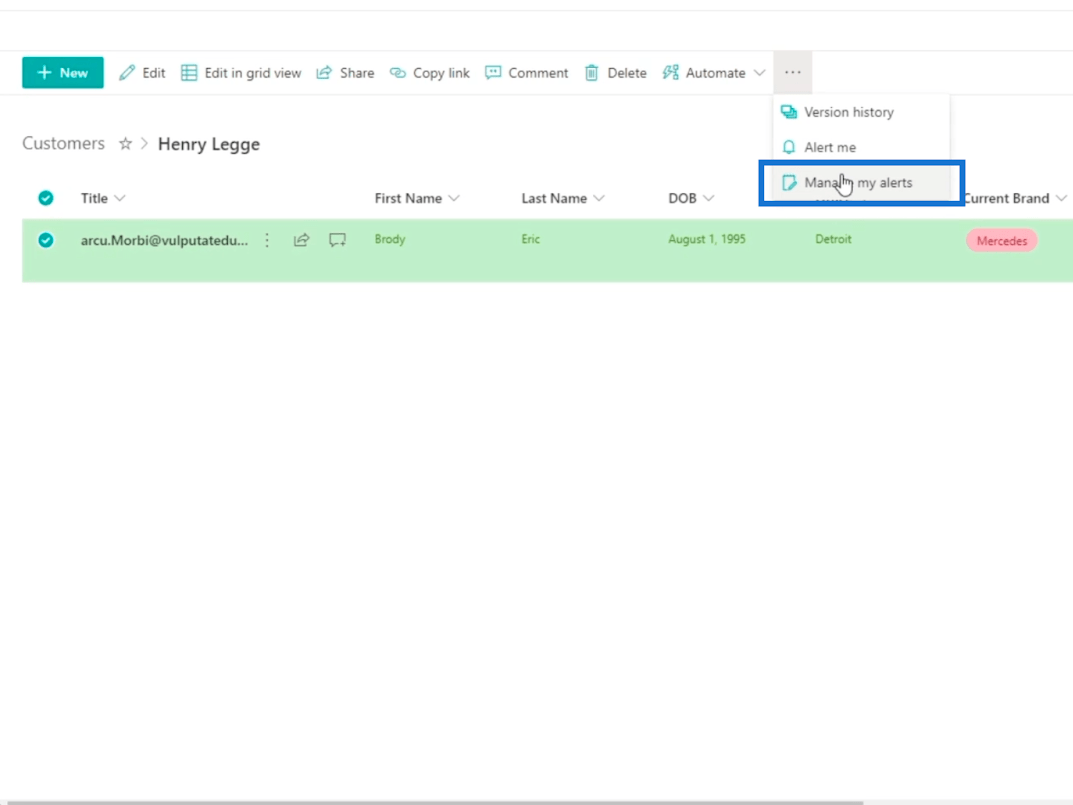Image resolution: width=1073 pixels, height=805 pixels.
Task: Click the Share label in toolbar
Action: tap(357, 73)
